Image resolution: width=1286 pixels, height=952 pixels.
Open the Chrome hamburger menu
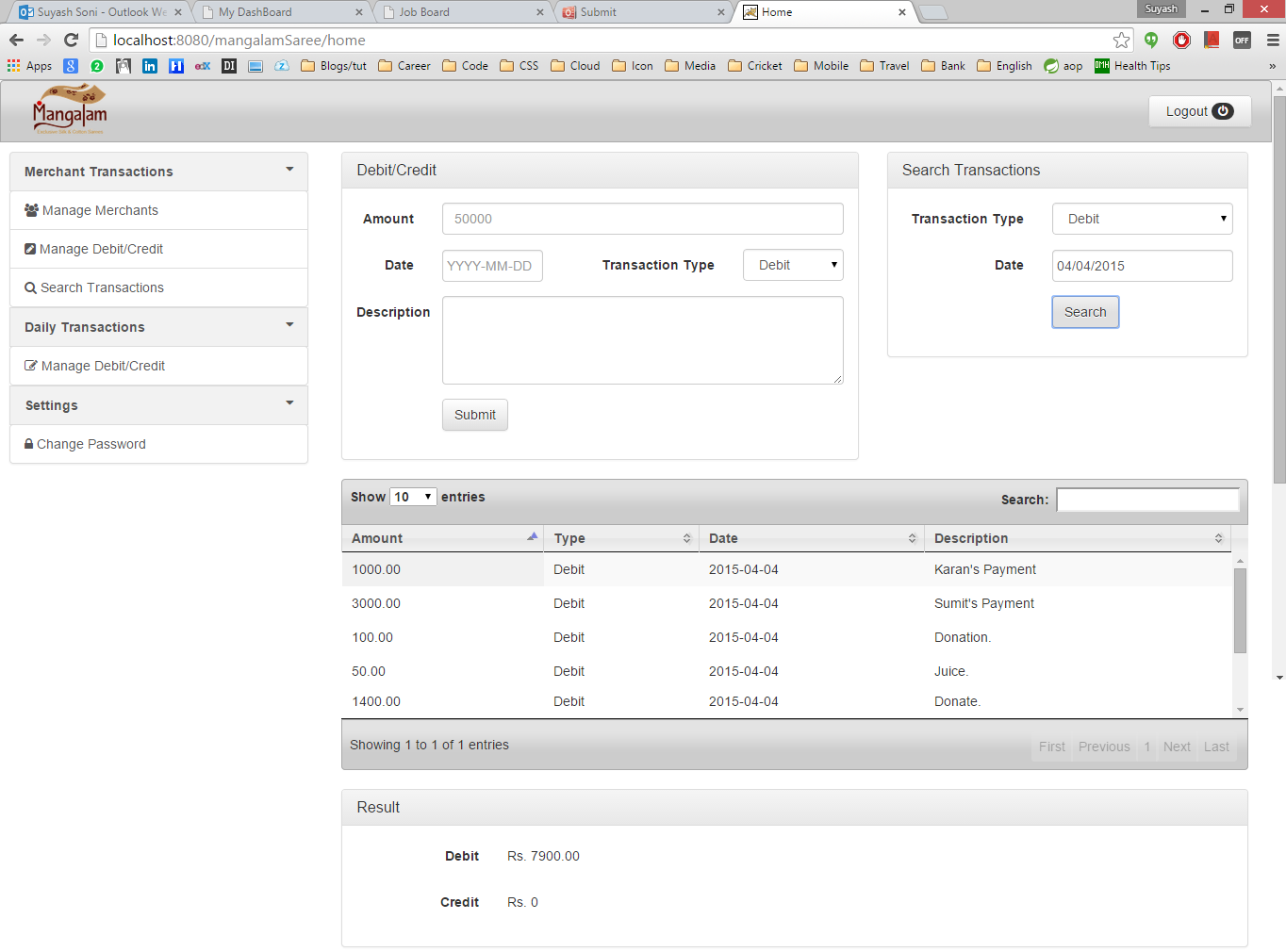tap(1272, 40)
